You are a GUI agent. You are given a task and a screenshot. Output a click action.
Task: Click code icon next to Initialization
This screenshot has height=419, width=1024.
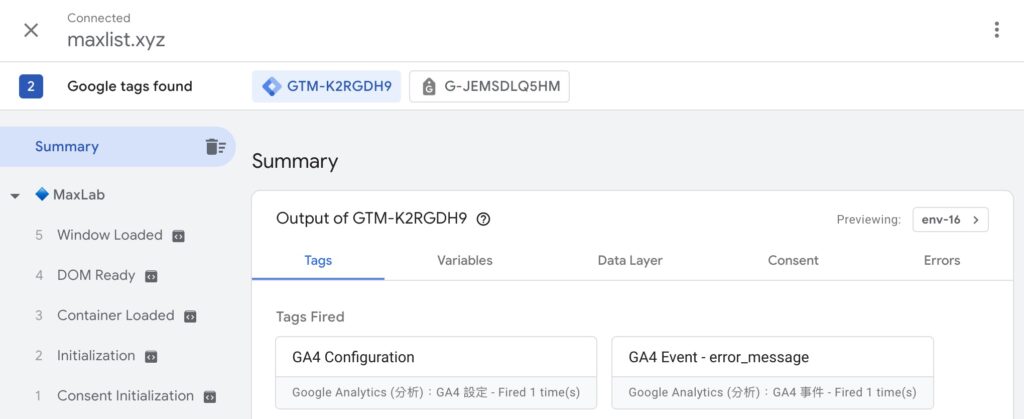(151, 357)
